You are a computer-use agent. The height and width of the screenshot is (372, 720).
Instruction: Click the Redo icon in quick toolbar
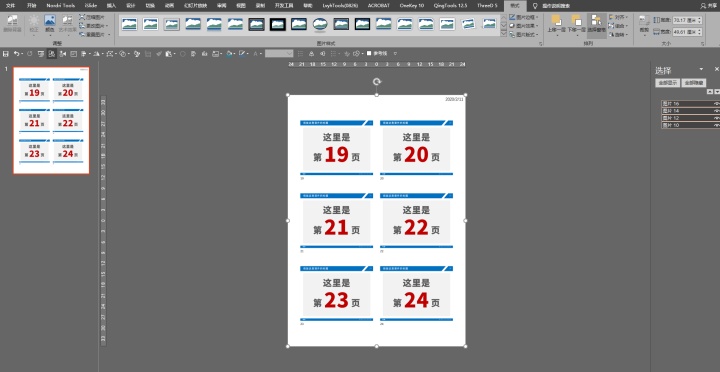(x=30, y=54)
